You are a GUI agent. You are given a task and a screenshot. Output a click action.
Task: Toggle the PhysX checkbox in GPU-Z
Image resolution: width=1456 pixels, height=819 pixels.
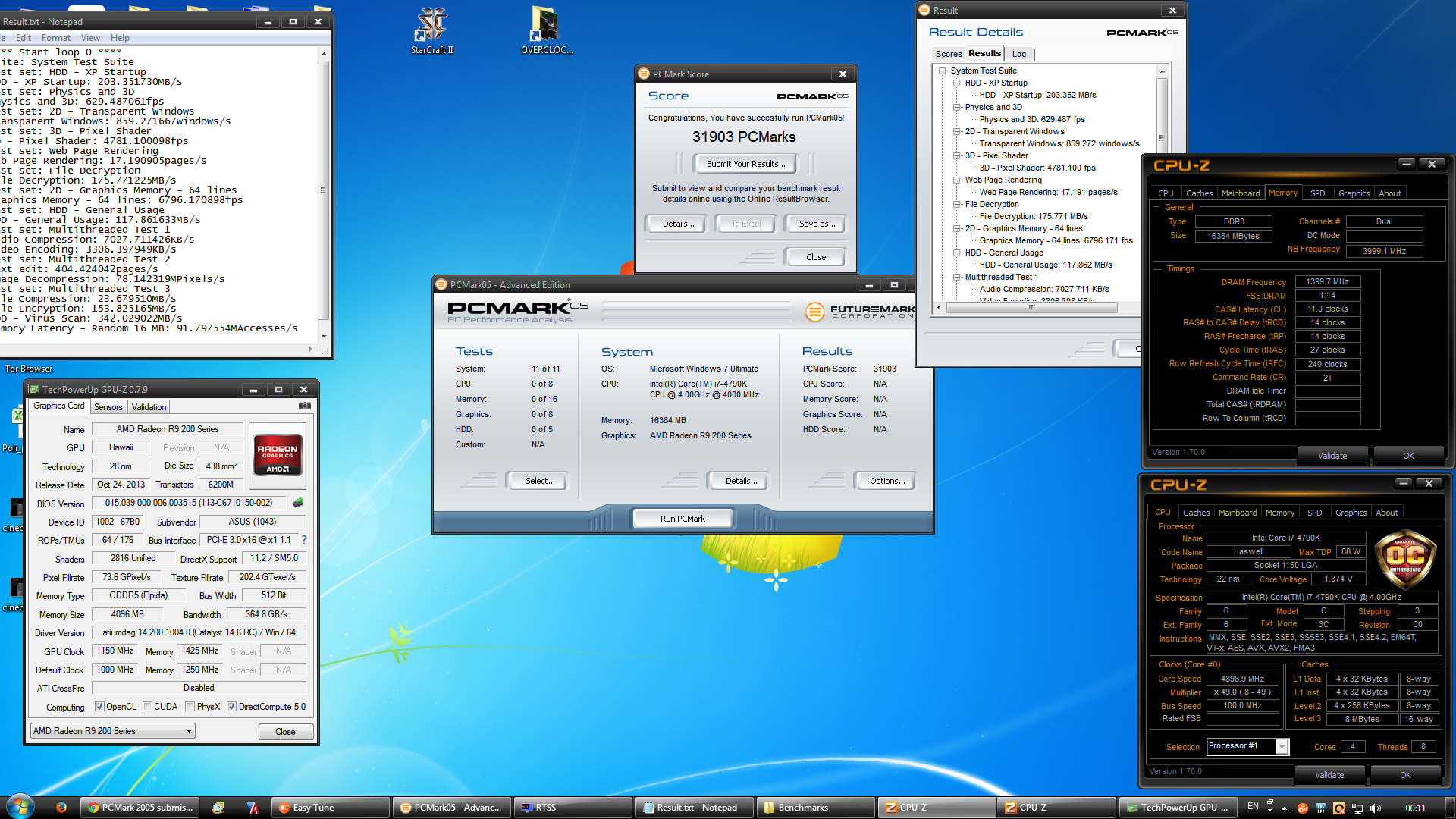click(190, 707)
